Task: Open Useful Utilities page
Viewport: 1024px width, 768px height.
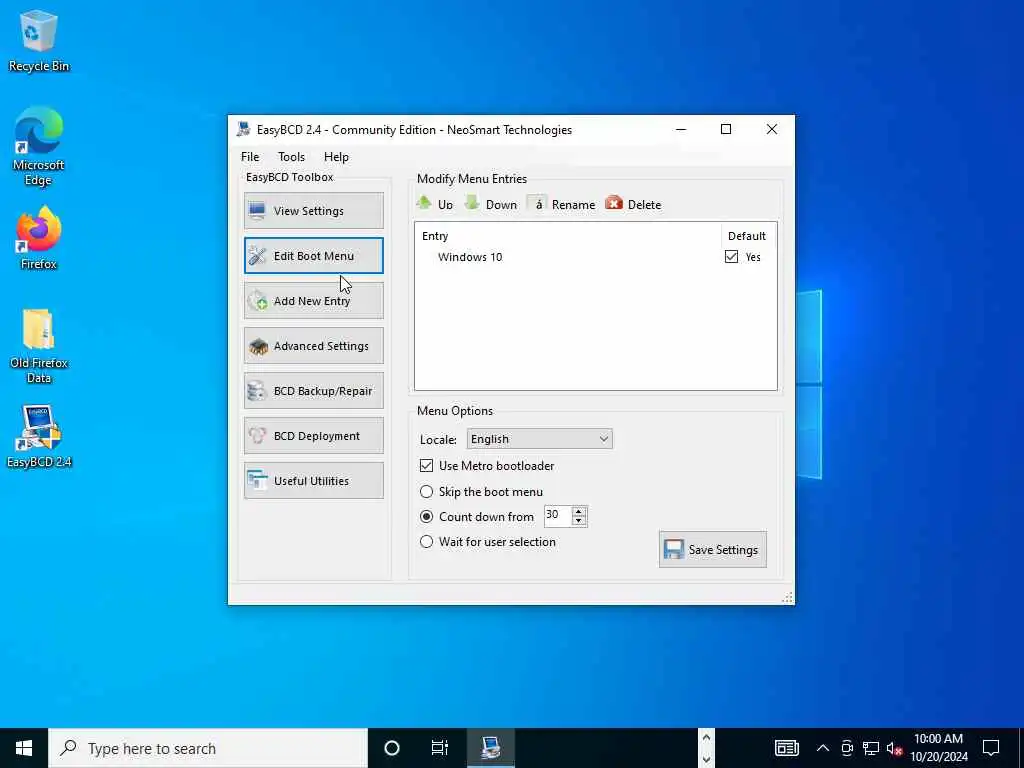Action: point(313,481)
